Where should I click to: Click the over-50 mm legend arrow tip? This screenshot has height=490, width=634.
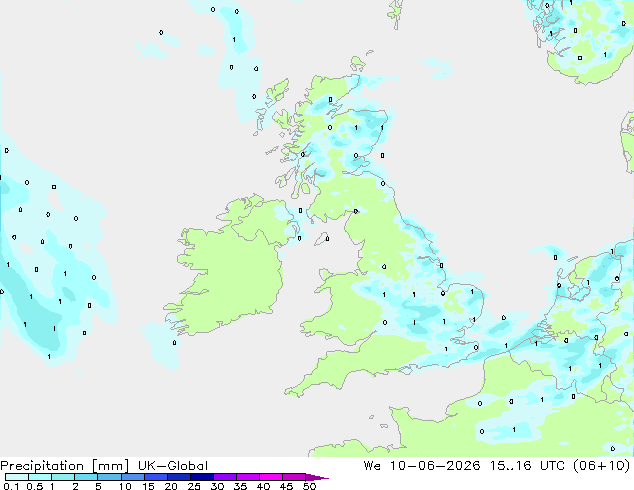[x=317, y=477]
